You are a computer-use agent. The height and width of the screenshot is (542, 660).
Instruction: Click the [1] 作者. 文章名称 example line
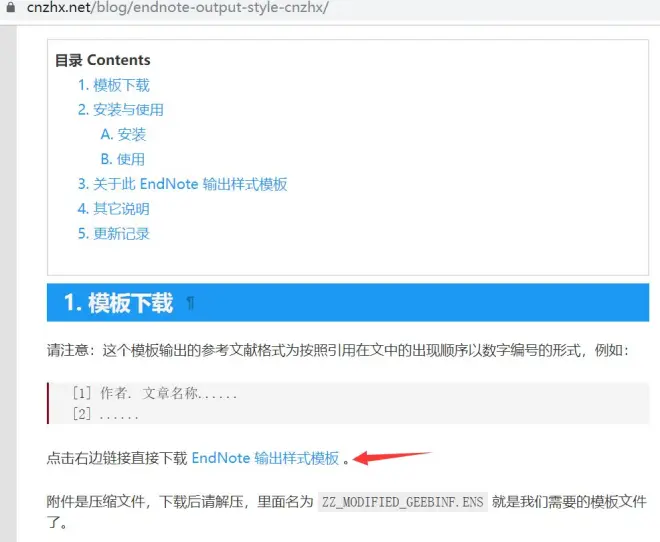154,393
